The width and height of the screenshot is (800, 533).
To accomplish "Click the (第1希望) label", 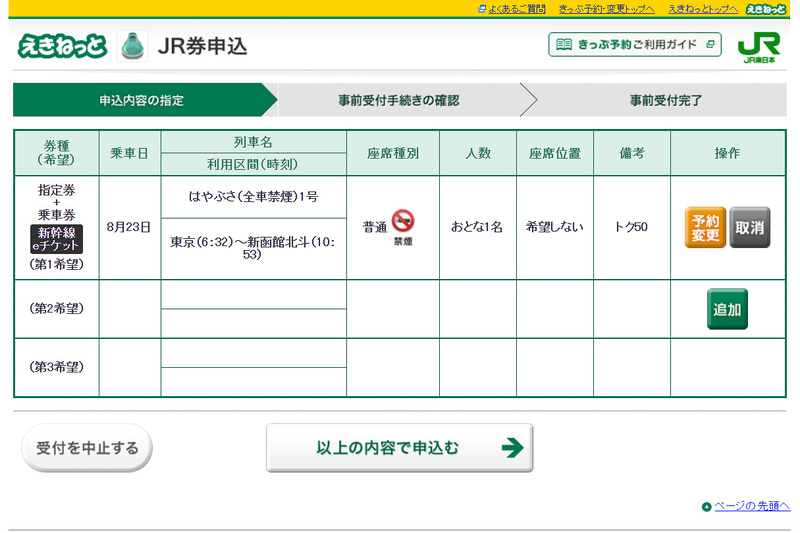I will pyautogui.click(x=56, y=264).
